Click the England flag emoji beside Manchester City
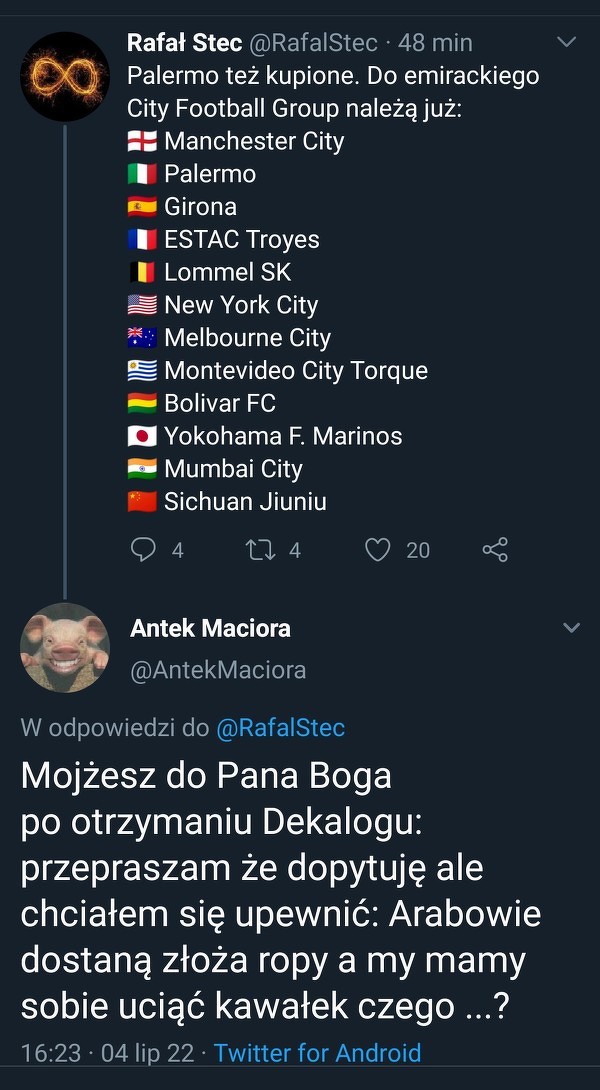The image size is (600, 1090). [142, 141]
